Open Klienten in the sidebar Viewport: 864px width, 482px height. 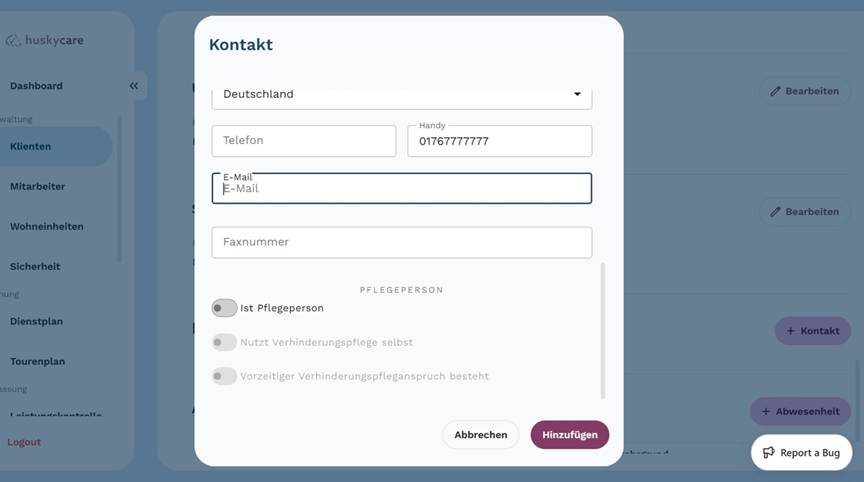(30, 146)
